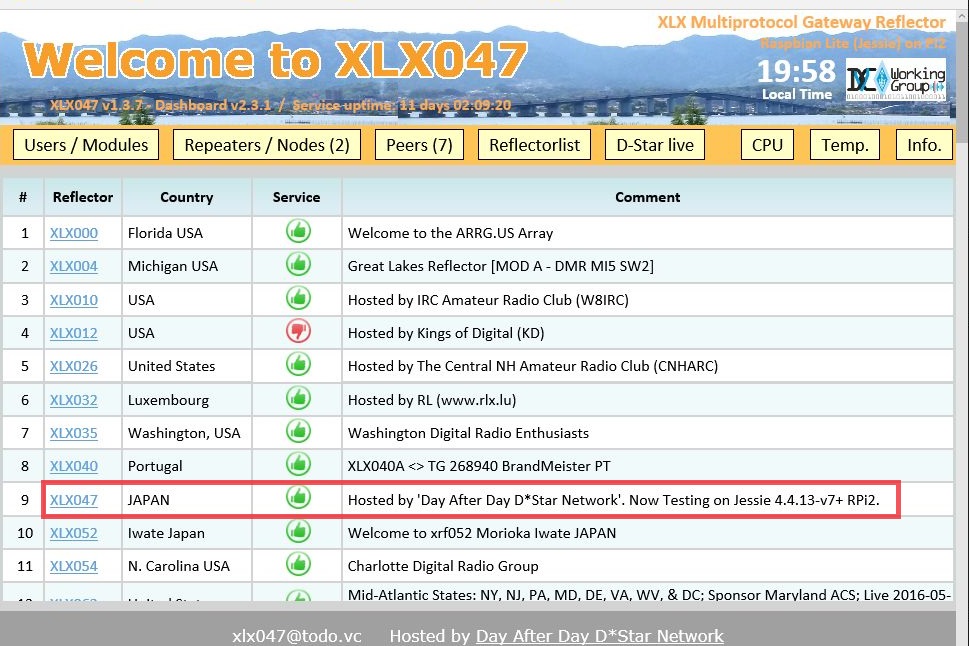Click the Service status icon for XLX047

(297, 499)
